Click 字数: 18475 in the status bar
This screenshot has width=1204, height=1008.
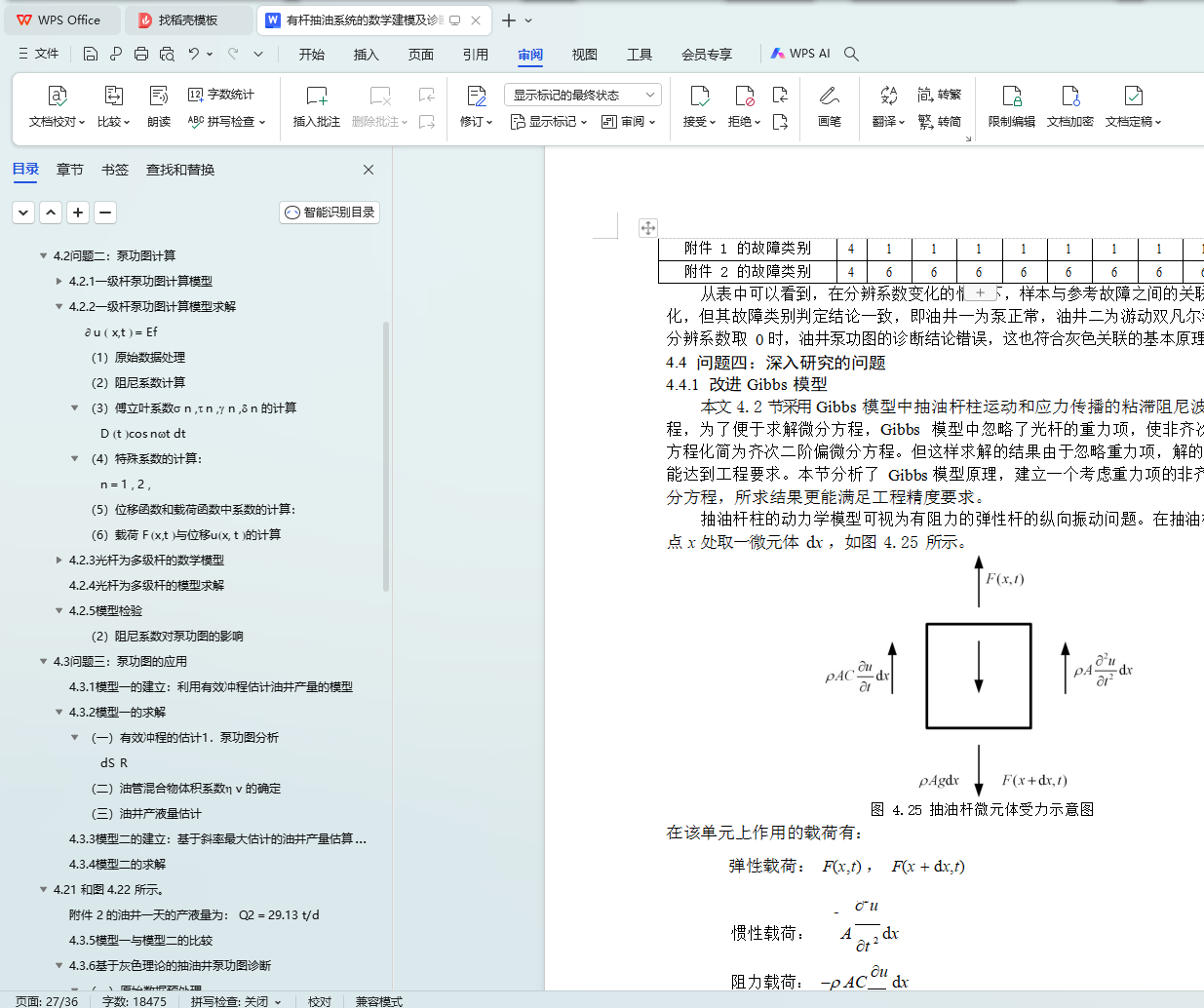(135, 1001)
